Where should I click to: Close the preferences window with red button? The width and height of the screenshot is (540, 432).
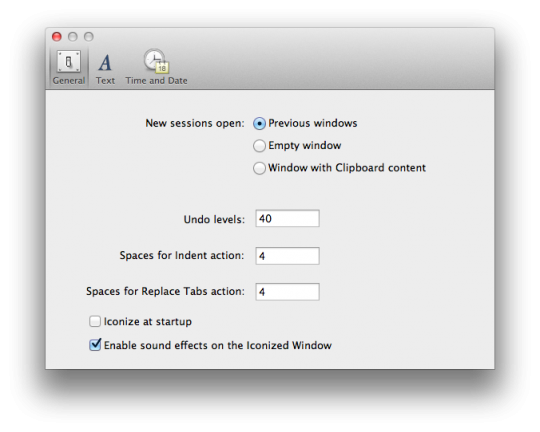(x=57, y=37)
